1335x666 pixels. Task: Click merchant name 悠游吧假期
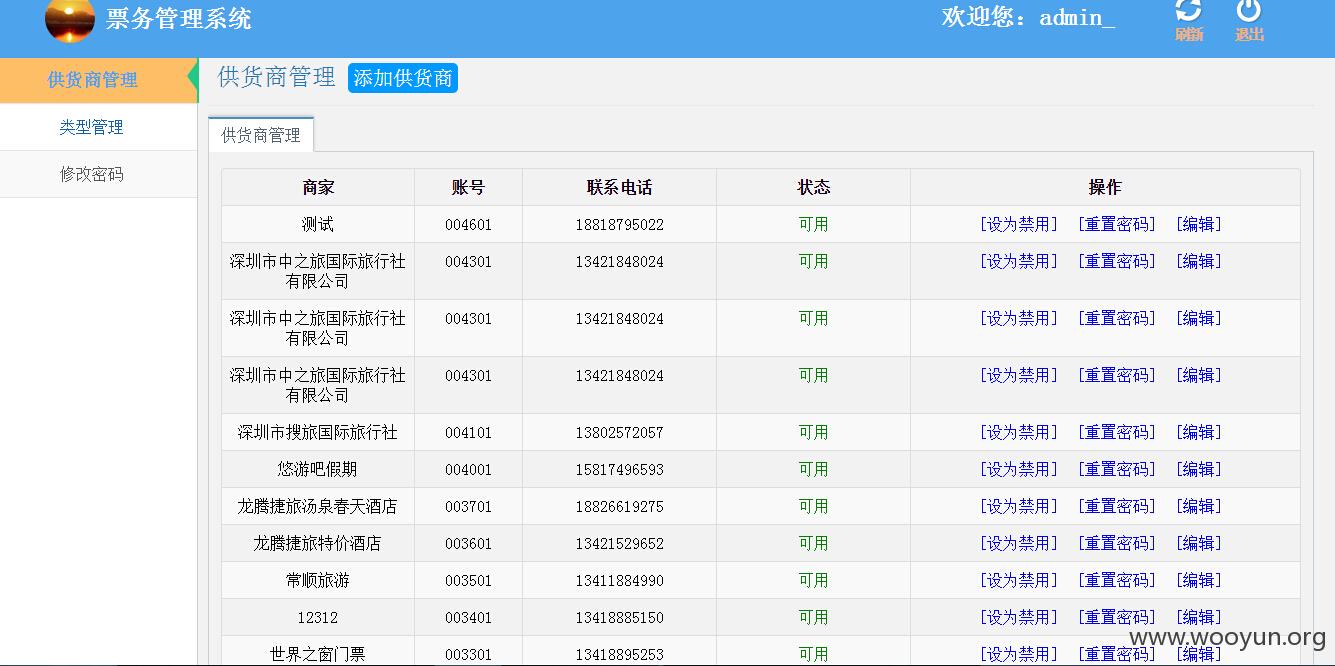(318, 469)
